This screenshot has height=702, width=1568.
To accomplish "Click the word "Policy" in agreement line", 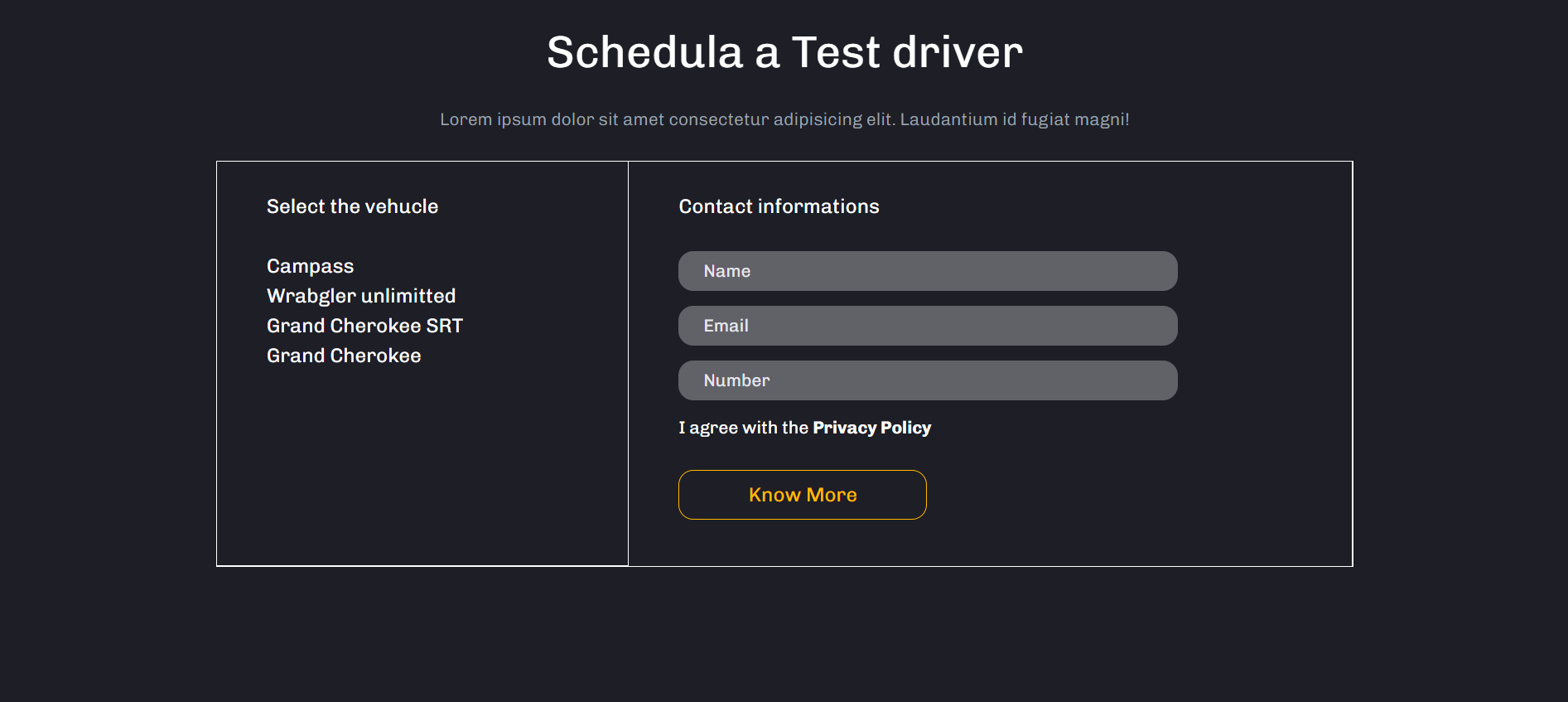I will pyautogui.click(x=905, y=428).
